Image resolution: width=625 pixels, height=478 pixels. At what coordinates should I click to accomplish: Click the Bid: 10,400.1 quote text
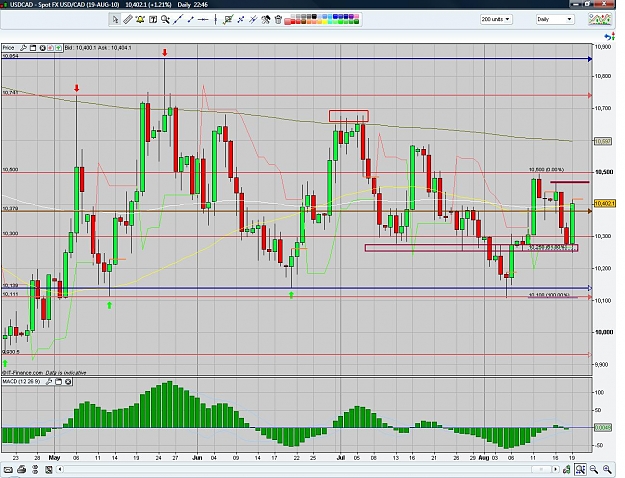click(80, 48)
